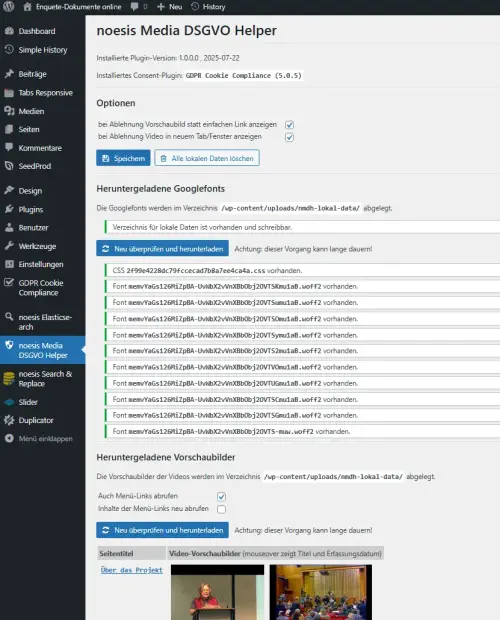
Task: Click the noesis Media DSGVO Helper shield icon
Action: tap(9, 345)
